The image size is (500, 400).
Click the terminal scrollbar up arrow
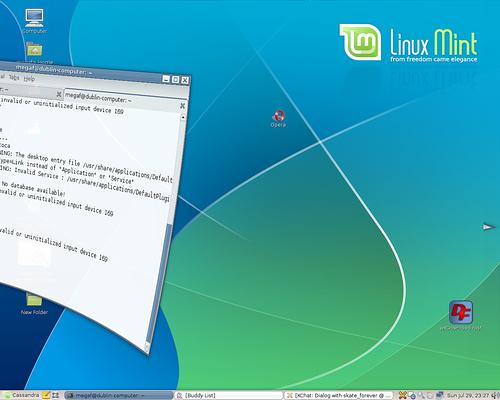(x=183, y=117)
